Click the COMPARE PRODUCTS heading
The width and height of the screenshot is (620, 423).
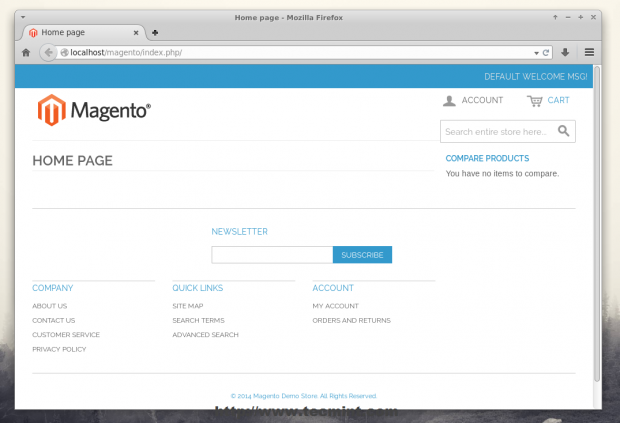click(x=487, y=159)
